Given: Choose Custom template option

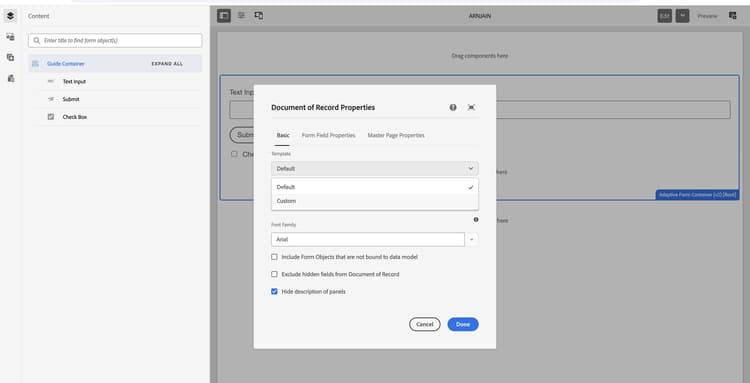Looking at the screenshot, I should pyautogui.click(x=375, y=201).
